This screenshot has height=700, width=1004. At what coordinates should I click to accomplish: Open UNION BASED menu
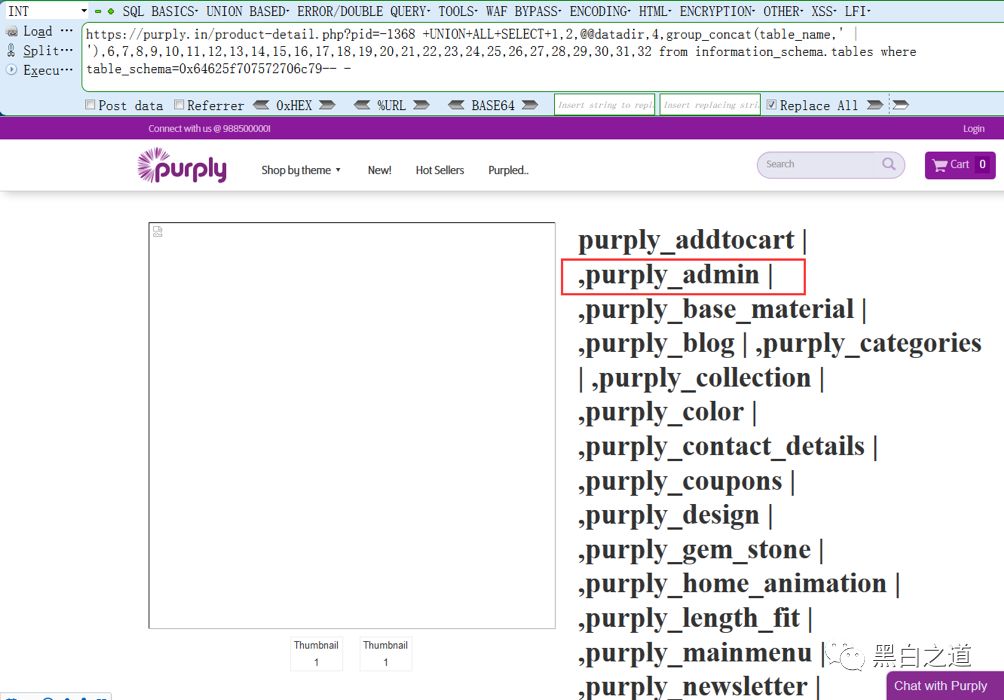tap(248, 12)
